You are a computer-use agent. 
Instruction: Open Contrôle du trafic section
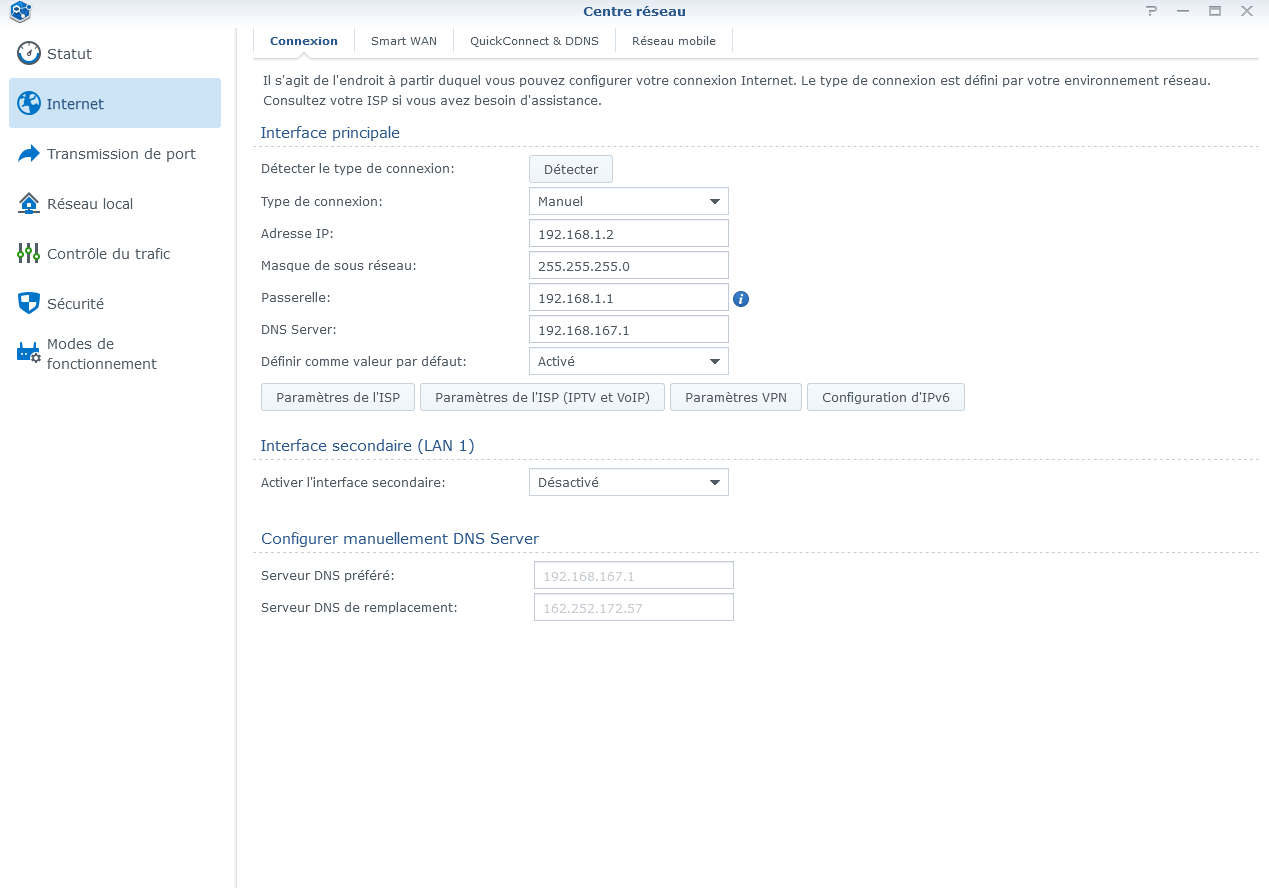click(x=115, y=253)
